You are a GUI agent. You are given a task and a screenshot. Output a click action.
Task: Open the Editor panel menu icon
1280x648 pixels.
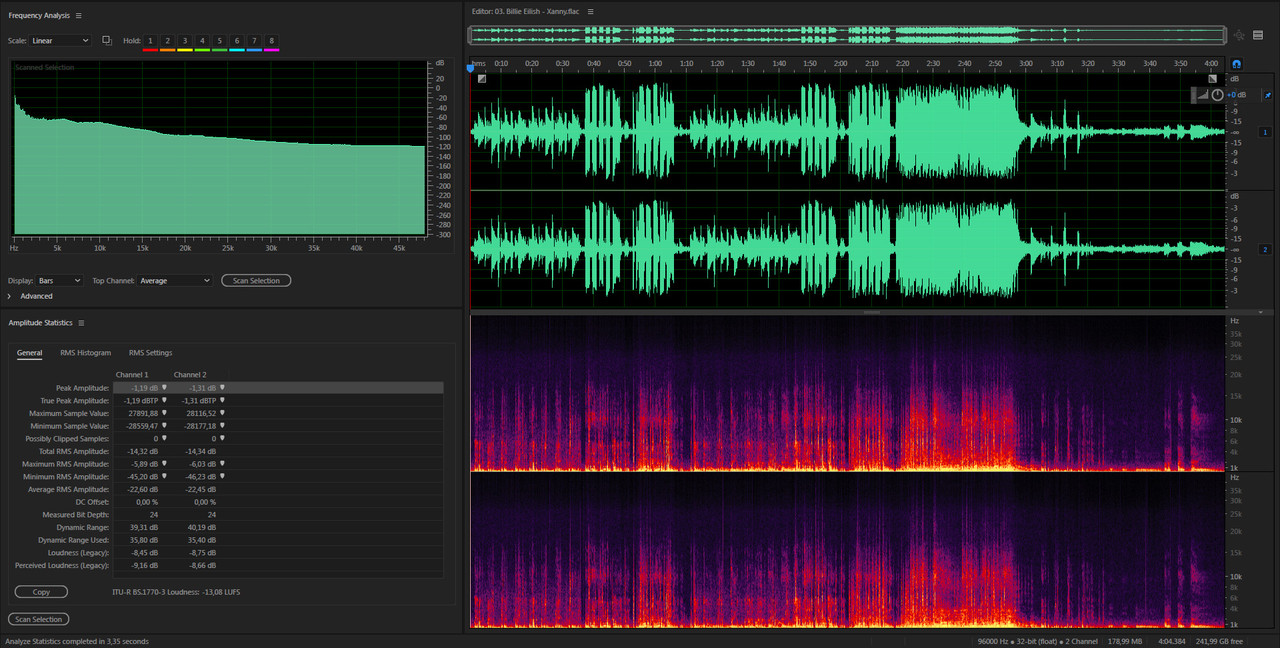point(590,11)
